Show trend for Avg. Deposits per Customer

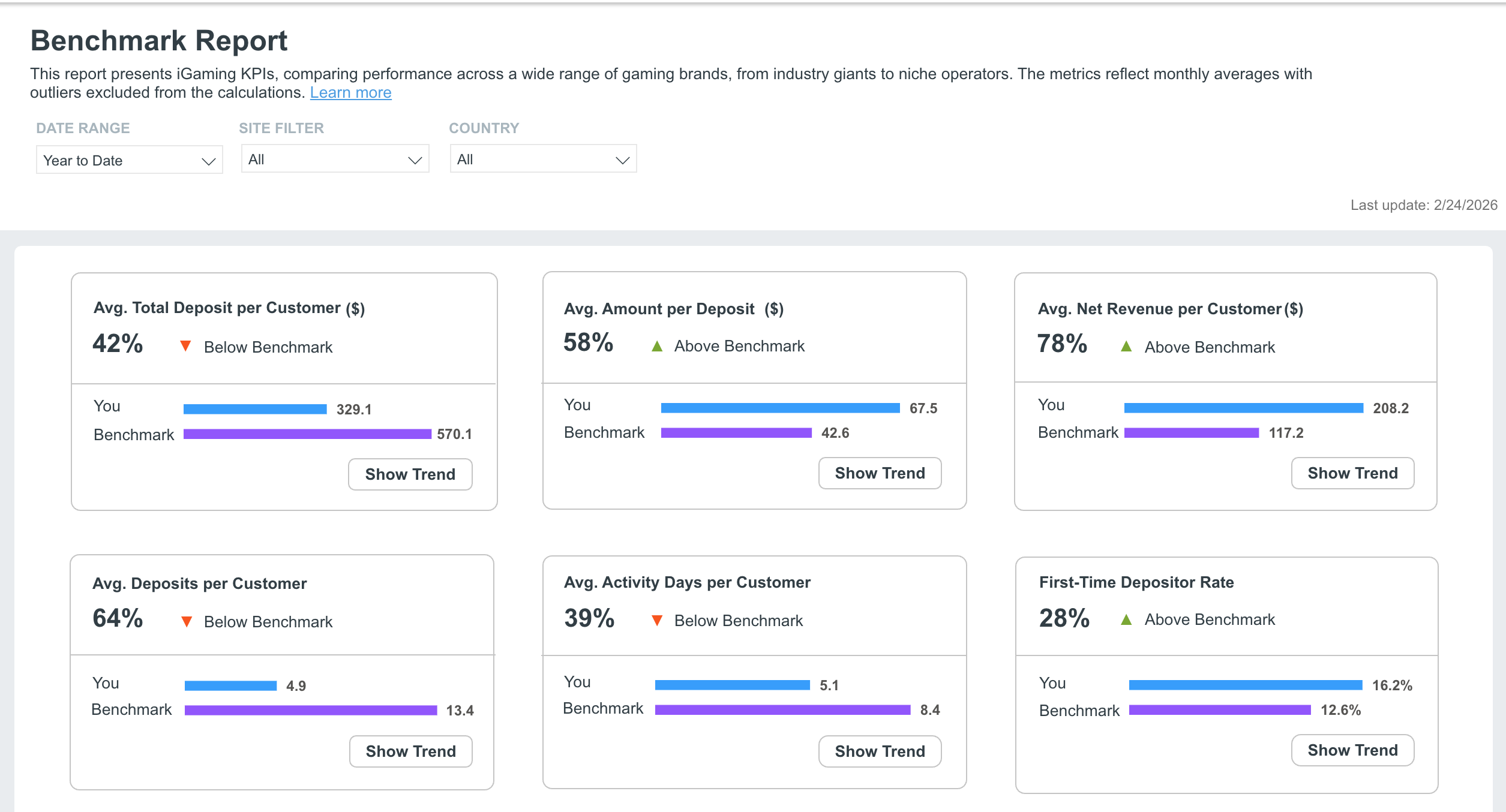tap(411, 751)
